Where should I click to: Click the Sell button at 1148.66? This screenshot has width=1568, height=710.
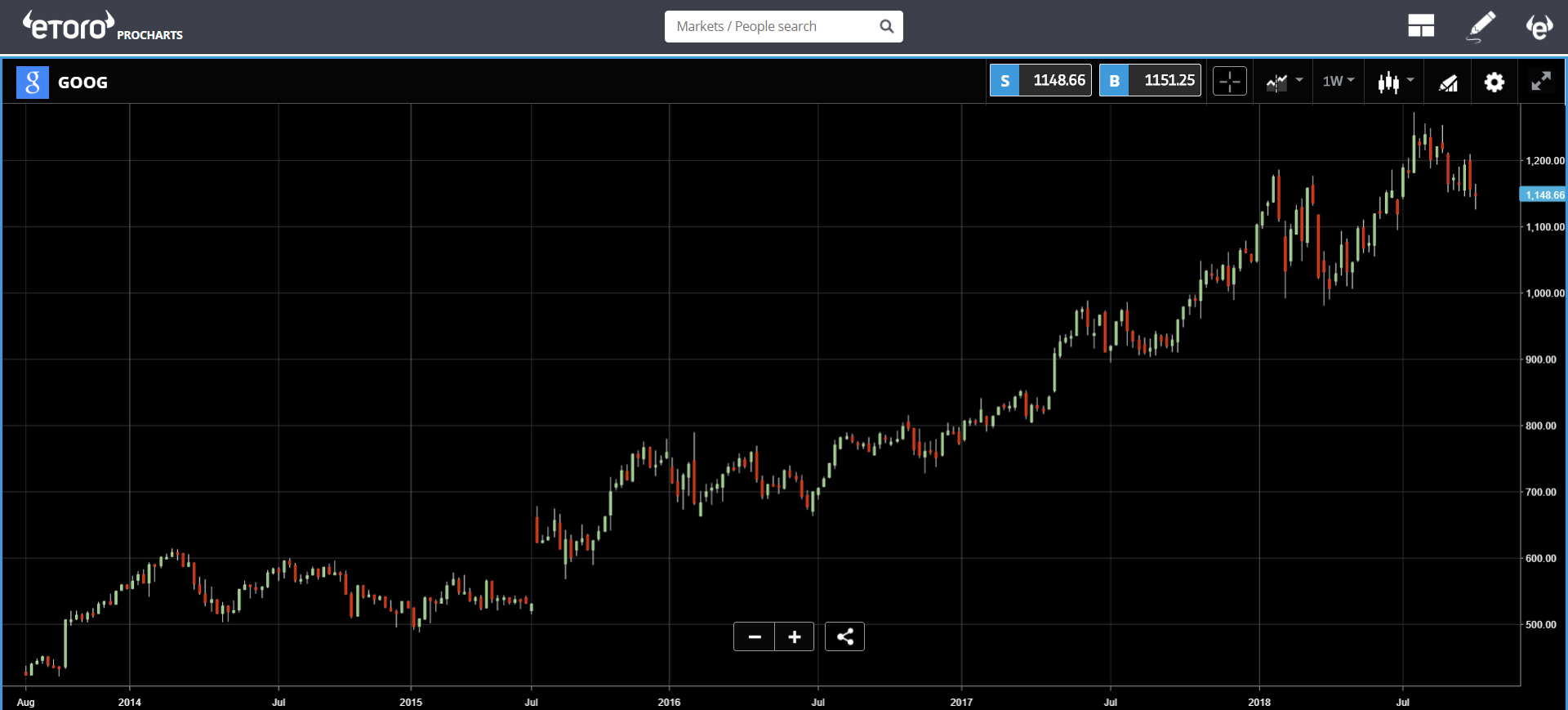click(x=1040, y=80)
